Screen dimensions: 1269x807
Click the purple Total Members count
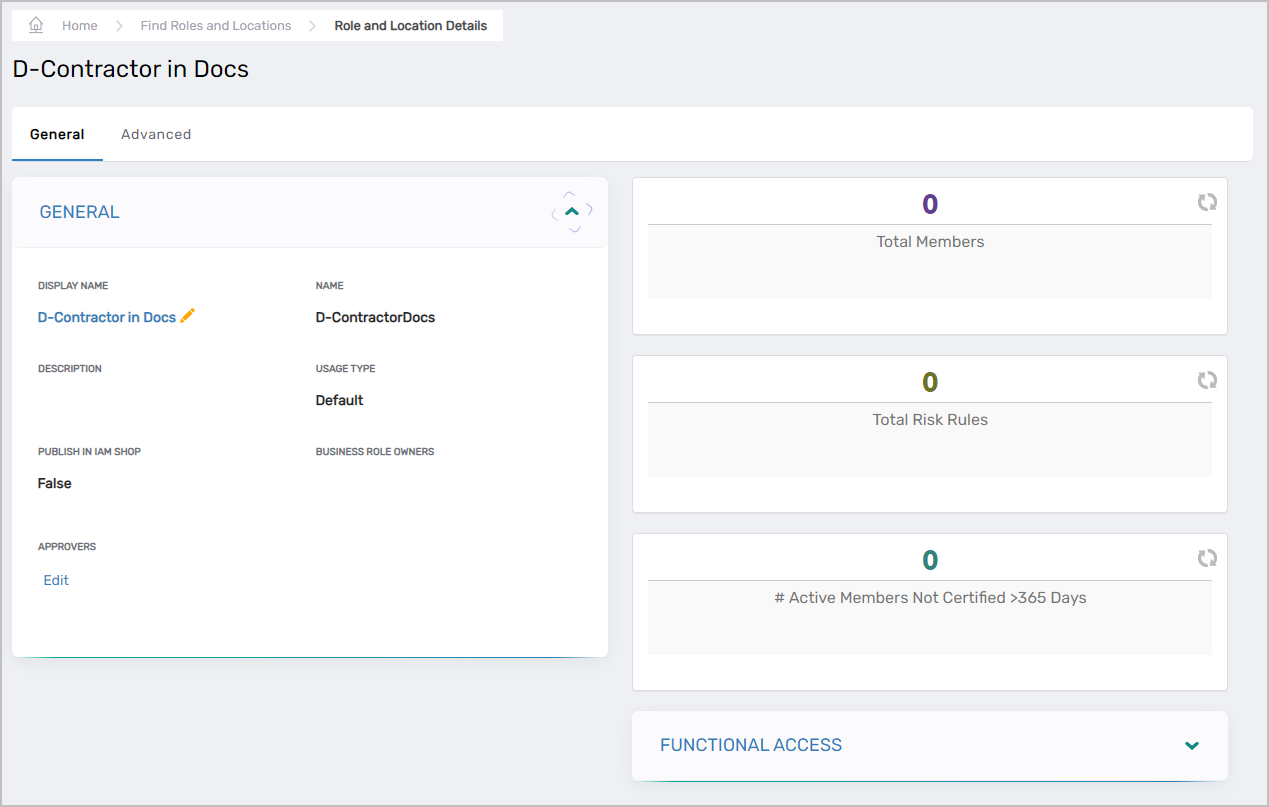click(x=930, y=204)
